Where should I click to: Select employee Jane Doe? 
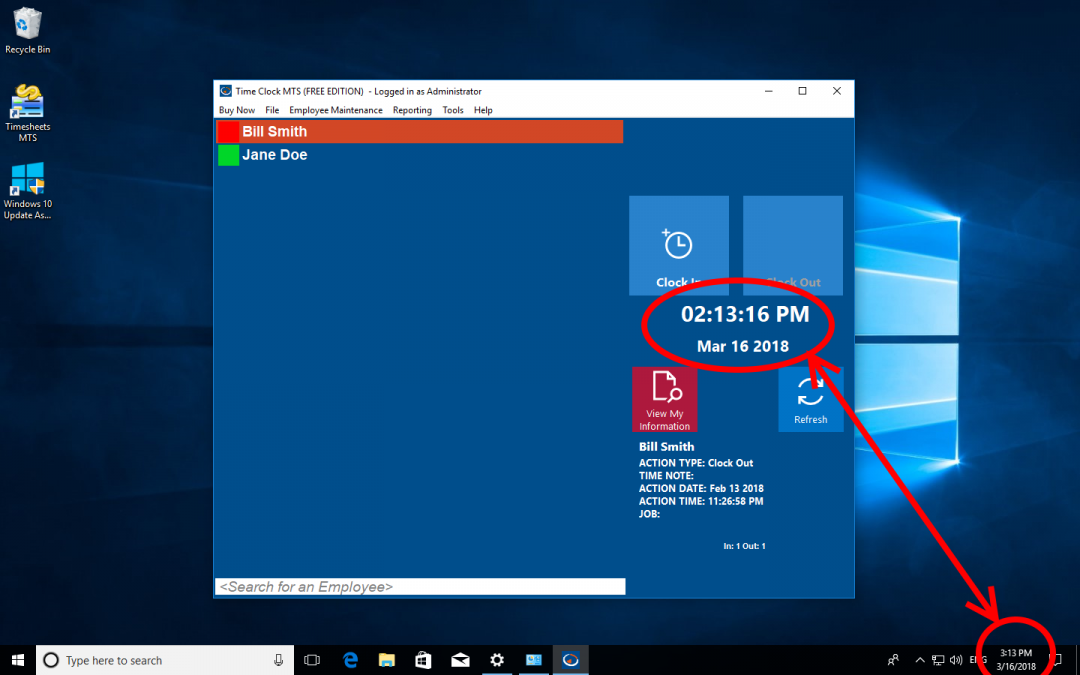point(274,155)
